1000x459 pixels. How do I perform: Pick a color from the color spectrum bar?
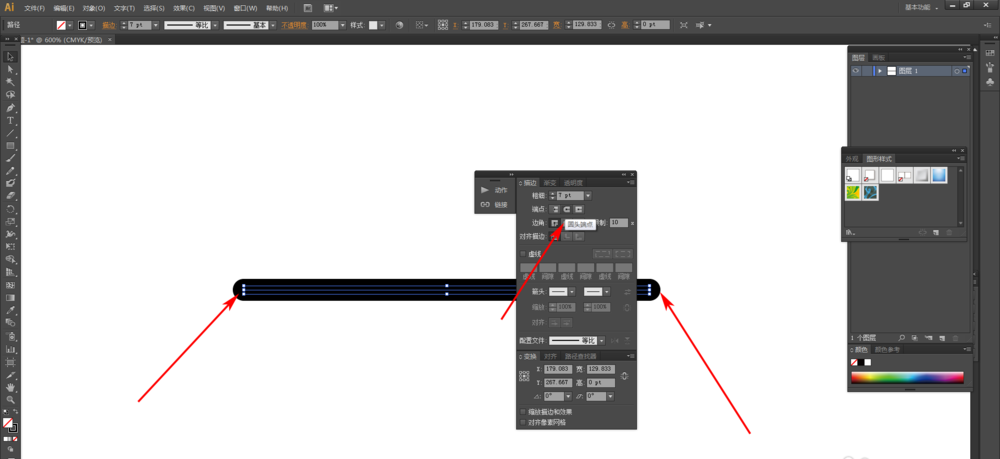coord(907,378)
